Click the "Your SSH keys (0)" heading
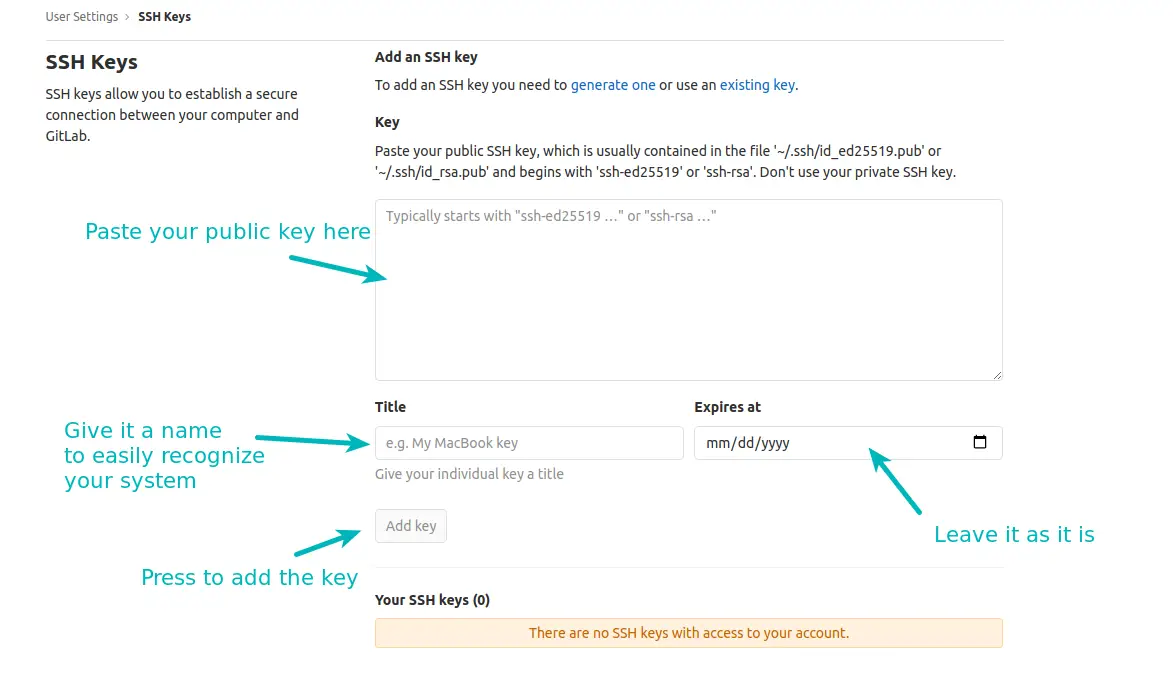This screenshot has width=1173, height=698. coord(432,600)
